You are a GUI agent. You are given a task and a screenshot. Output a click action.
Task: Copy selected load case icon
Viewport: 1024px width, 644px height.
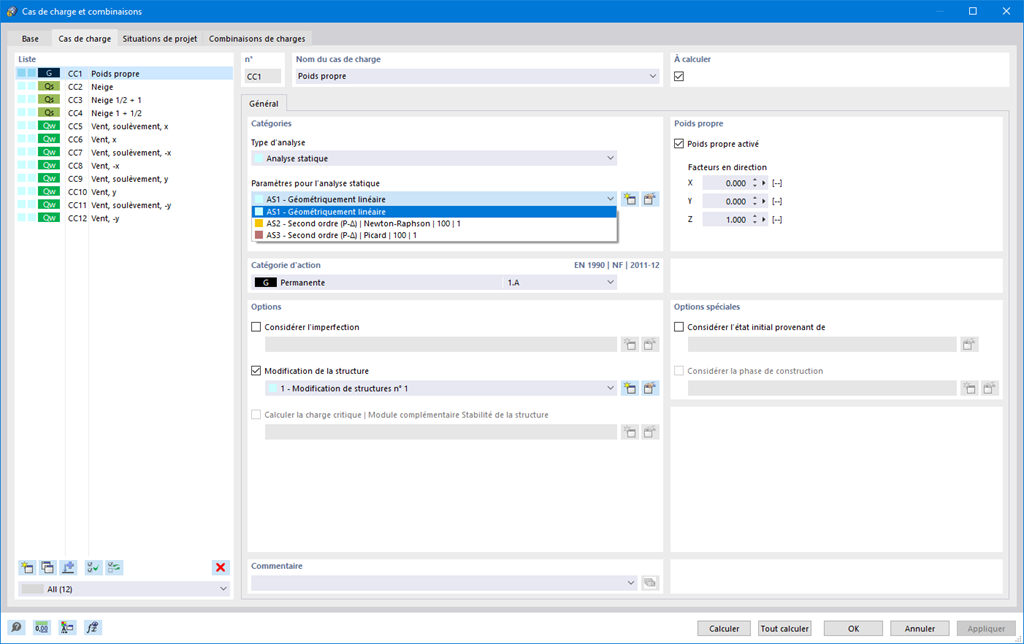coord(48,568)
